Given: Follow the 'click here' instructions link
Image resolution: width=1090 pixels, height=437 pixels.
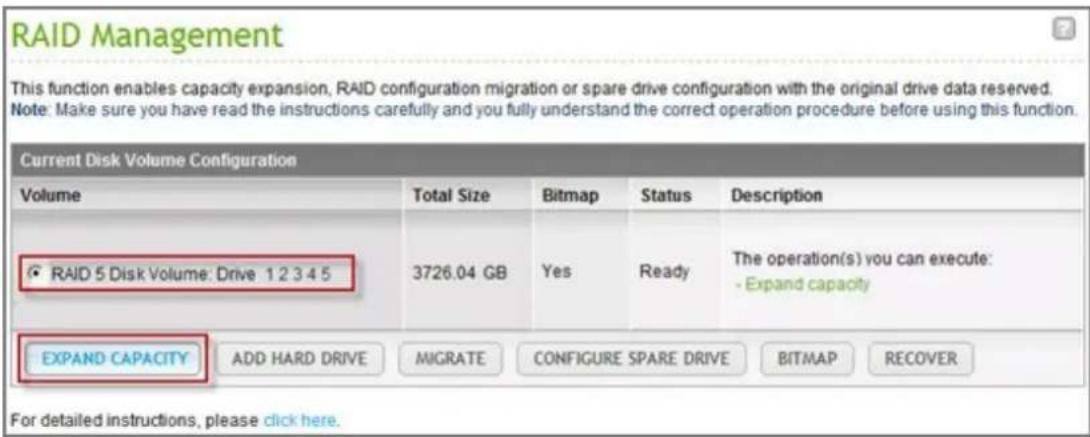Looking at the screenshot, I should click(301, 420).
